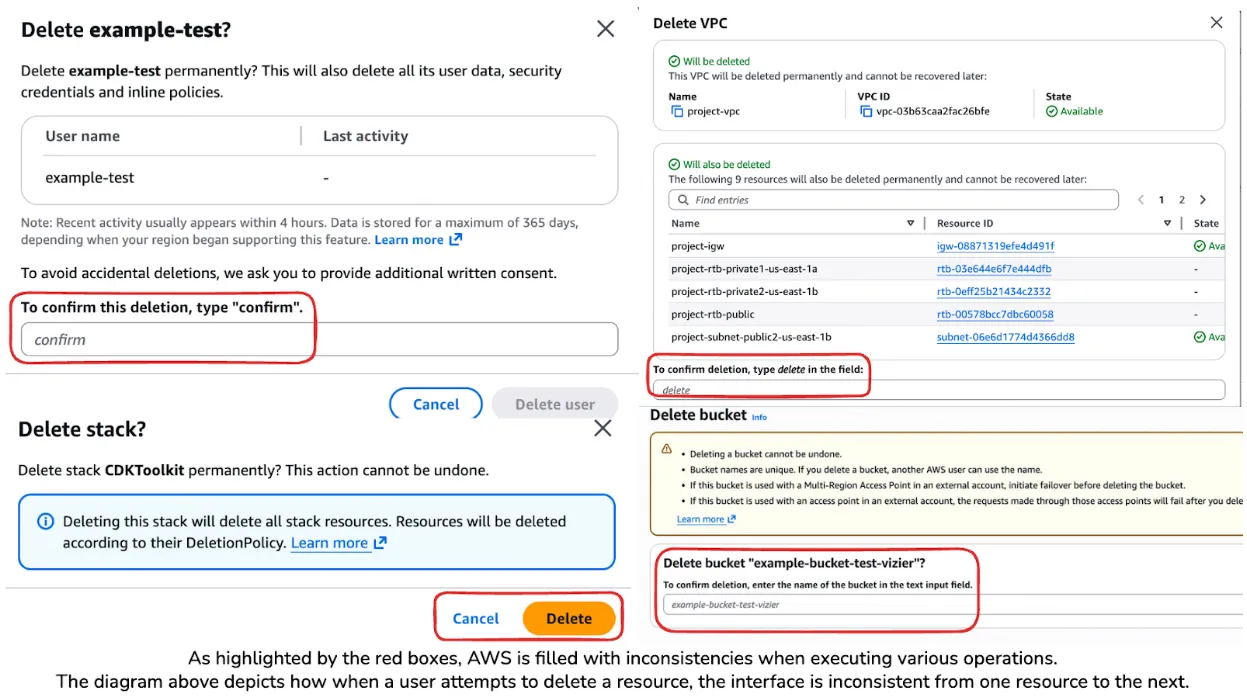1247x696 pixels.
Task: Switch to page 2 of resources list
Action: pyautogui.click(x=1182, y=200)
